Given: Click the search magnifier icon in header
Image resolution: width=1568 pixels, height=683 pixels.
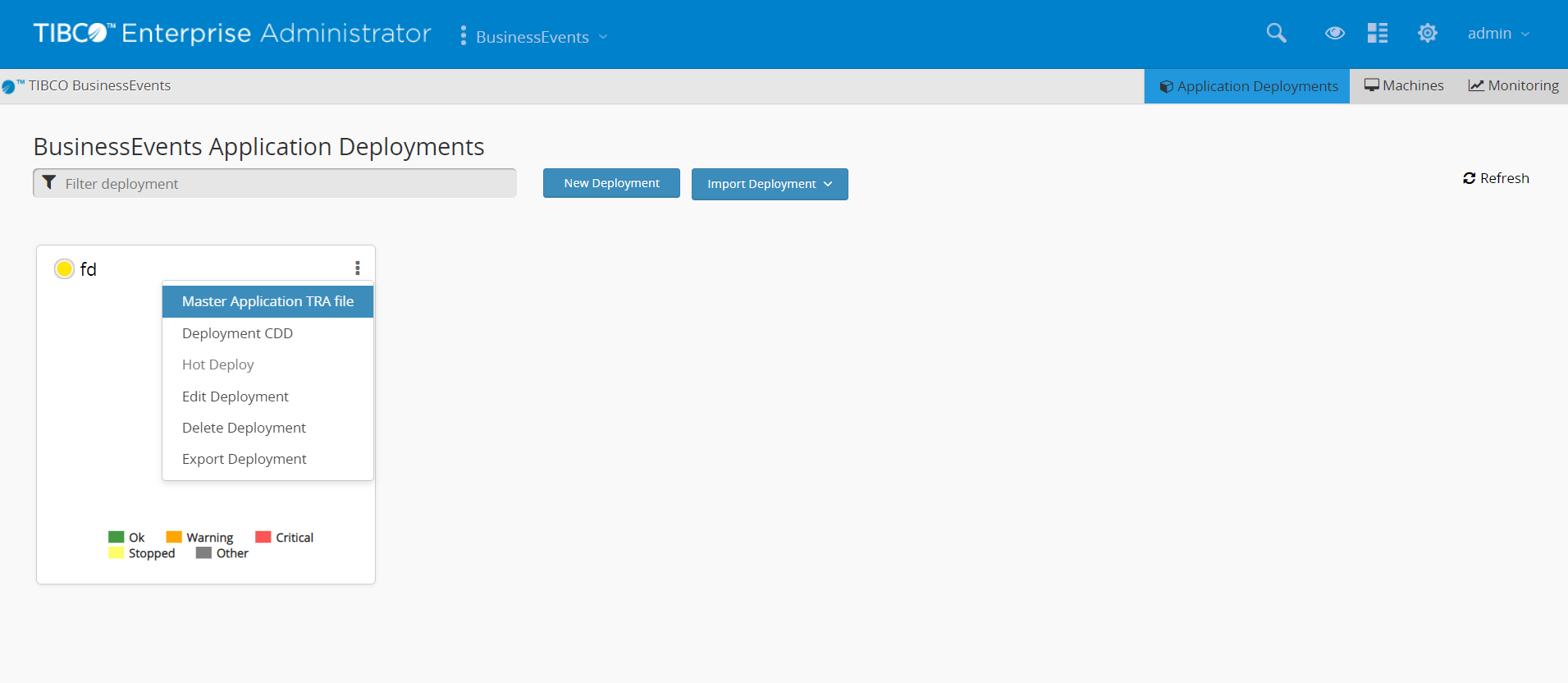Looking at the screenshot, I should (1276, 33).
